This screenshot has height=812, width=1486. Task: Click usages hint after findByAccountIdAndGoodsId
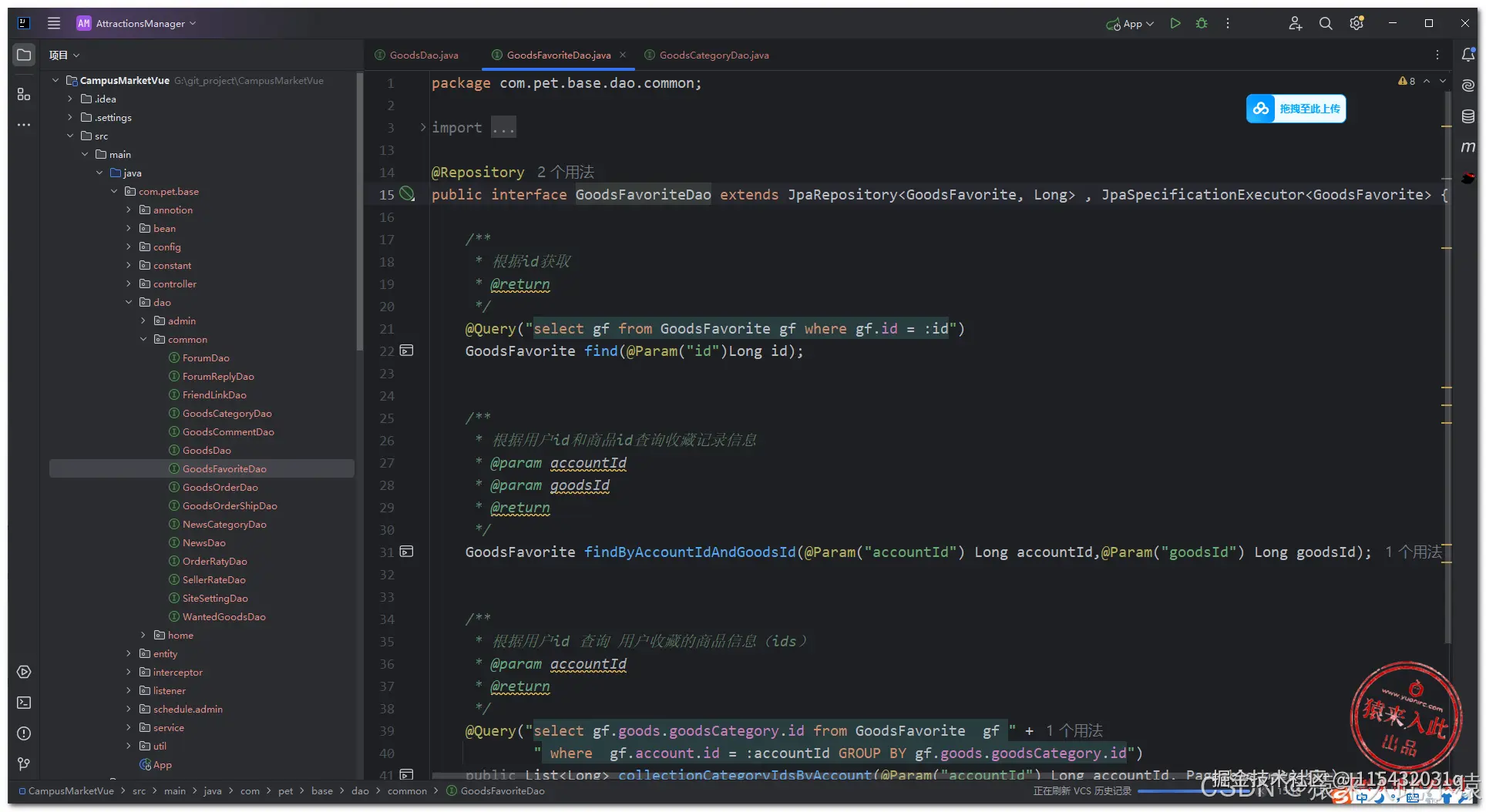pyautogui.click(x=1413, y=552)
